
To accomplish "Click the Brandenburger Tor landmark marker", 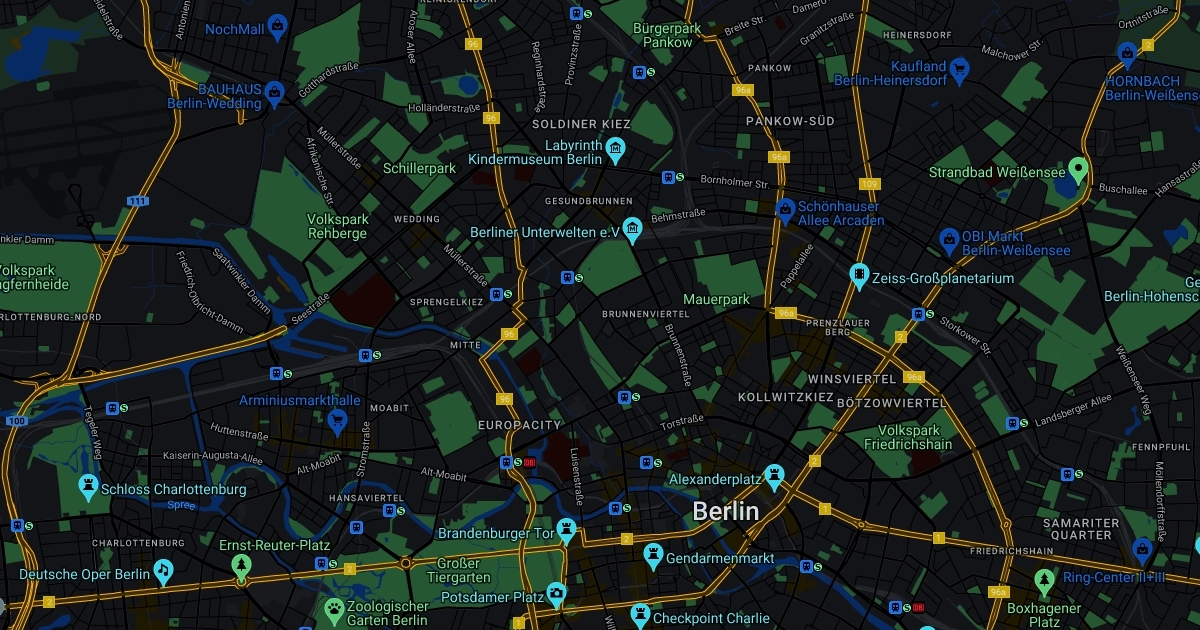I will (567, 530).
